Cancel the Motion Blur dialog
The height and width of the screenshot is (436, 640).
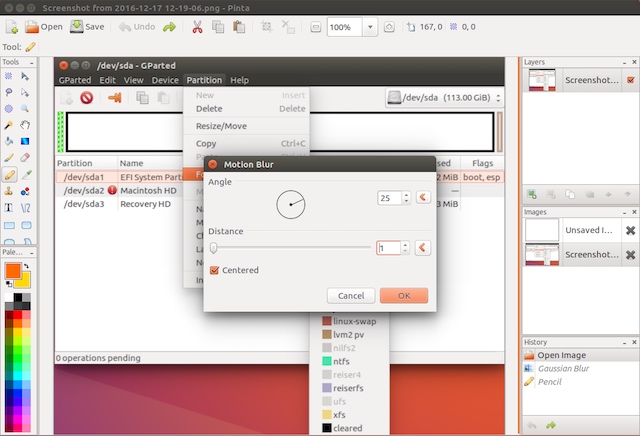click(x=351, y=296)
